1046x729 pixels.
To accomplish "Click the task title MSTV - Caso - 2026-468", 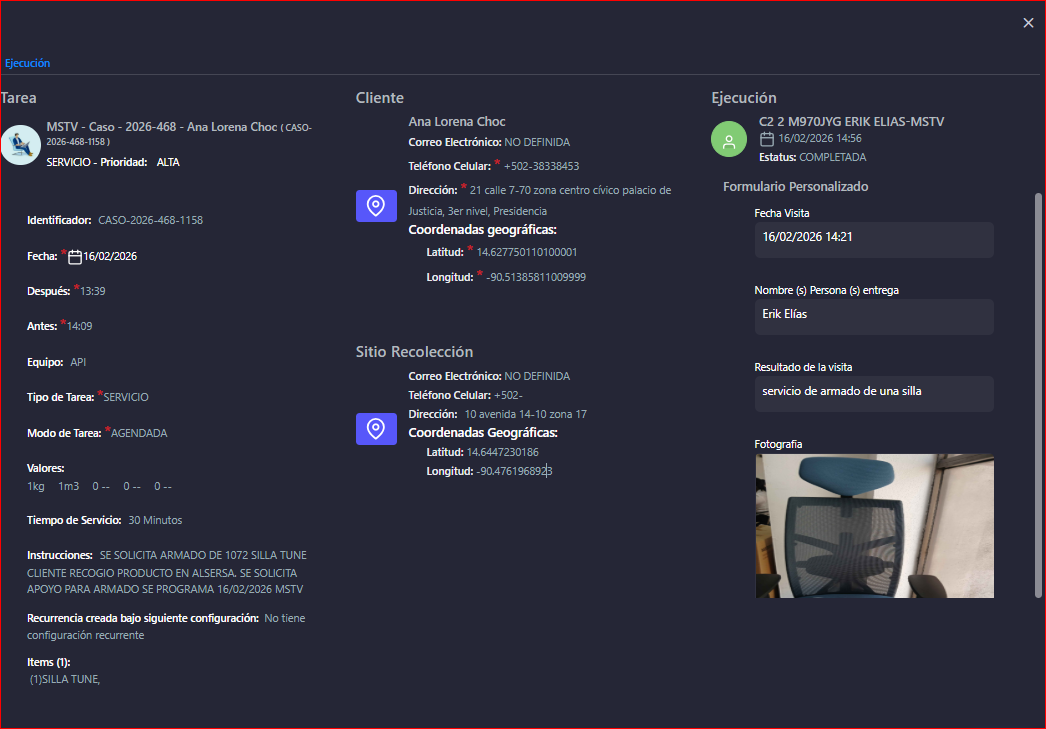I will (160, 127).
